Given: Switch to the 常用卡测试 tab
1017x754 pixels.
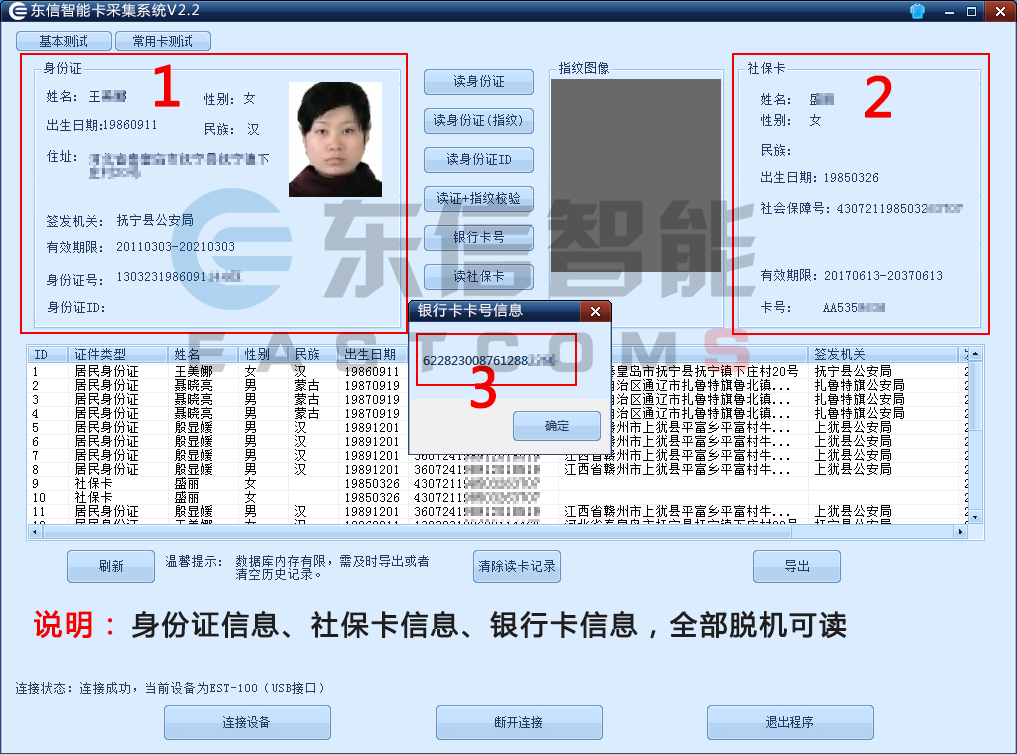Looking at the screenshot, I should 163,41.
